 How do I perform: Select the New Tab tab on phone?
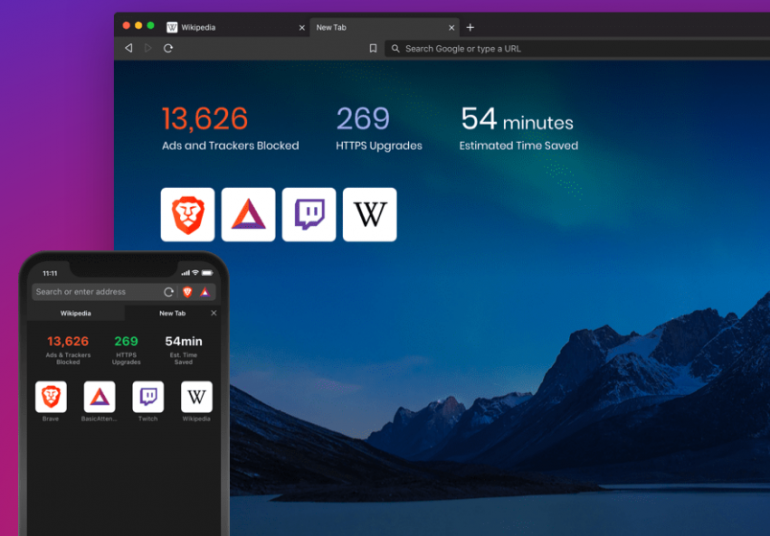(x=172, y=313)
